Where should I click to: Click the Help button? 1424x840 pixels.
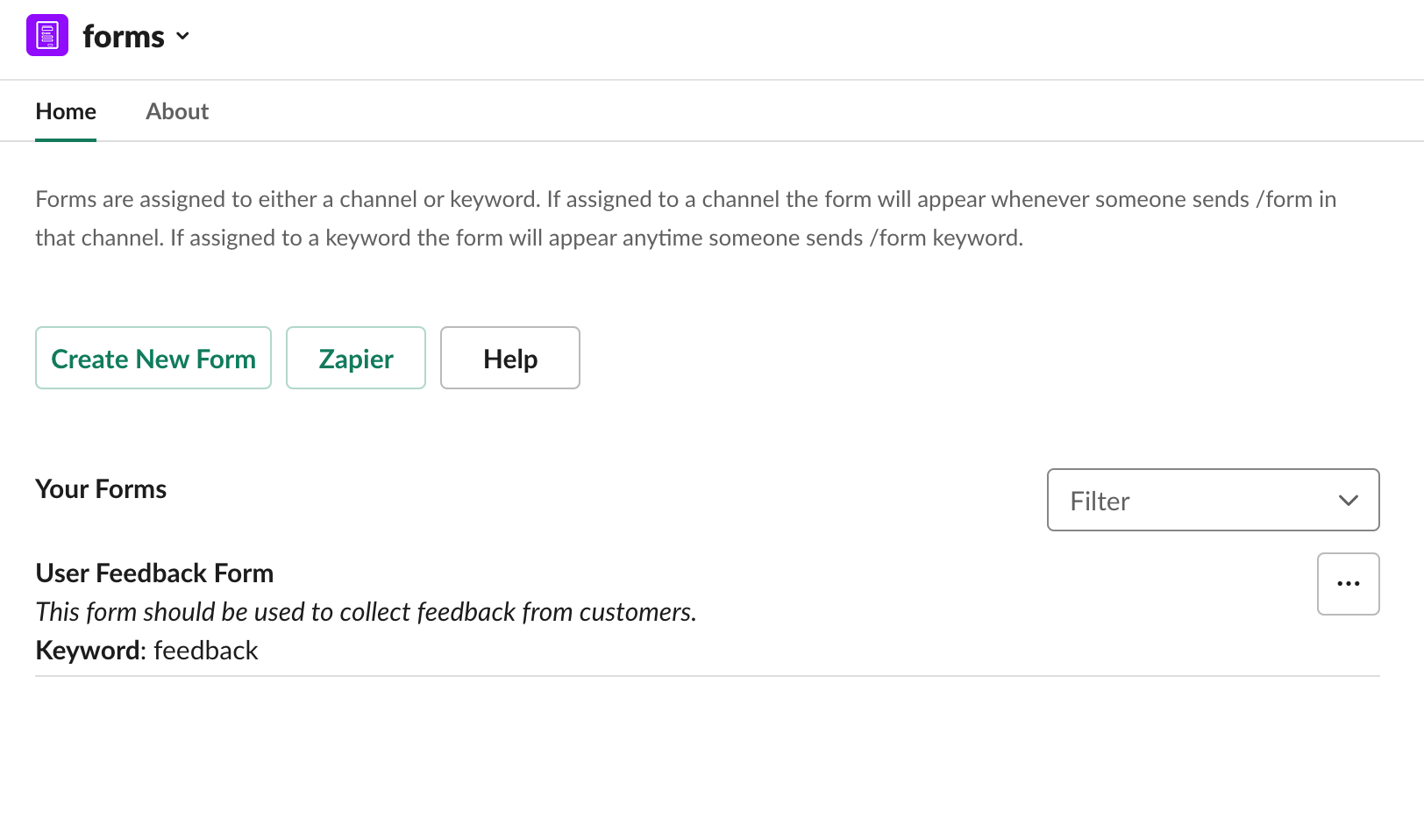(509, 358)
